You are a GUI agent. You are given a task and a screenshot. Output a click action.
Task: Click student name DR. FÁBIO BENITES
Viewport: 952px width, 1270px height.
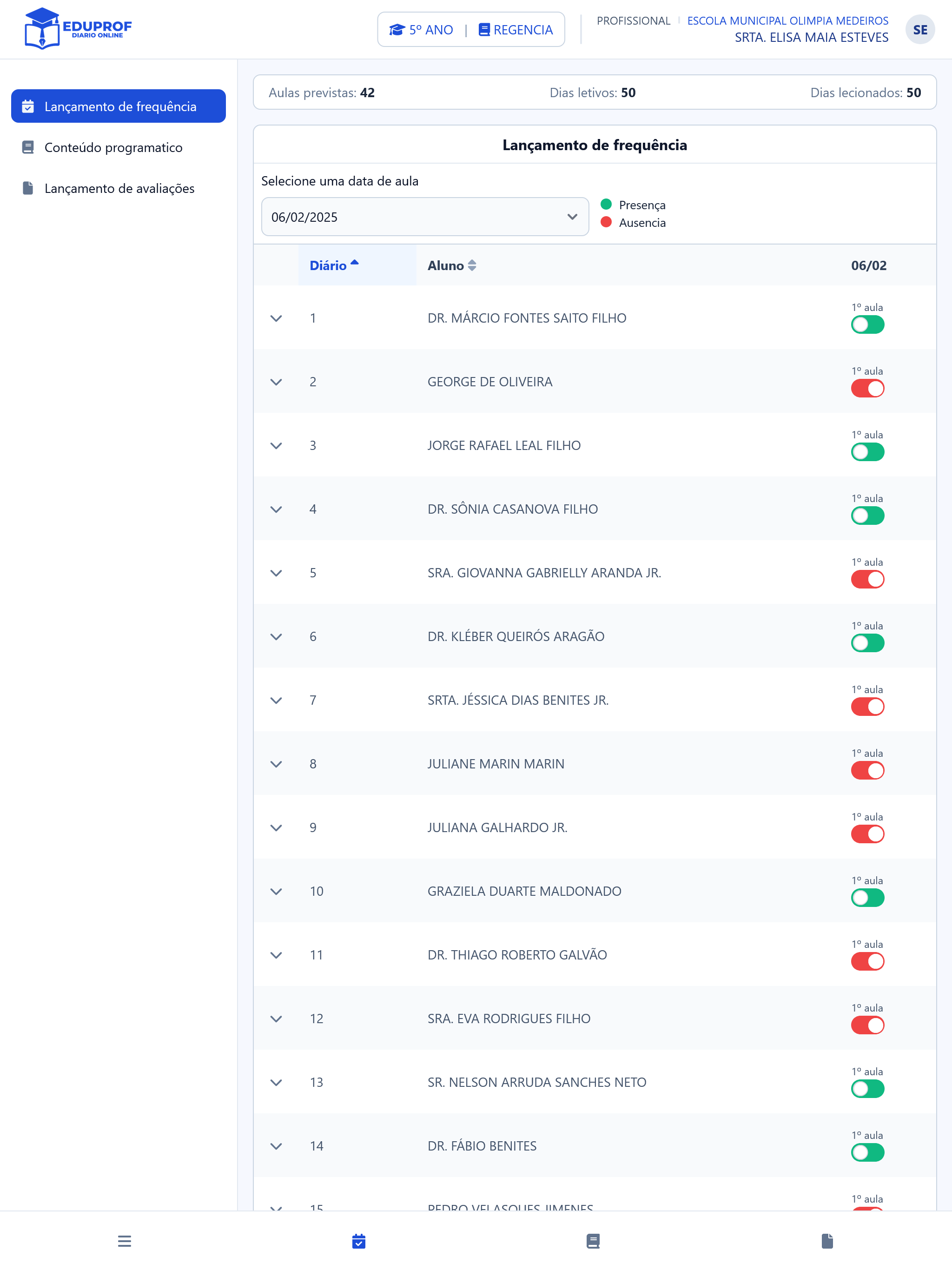[x=482, y=1146]
